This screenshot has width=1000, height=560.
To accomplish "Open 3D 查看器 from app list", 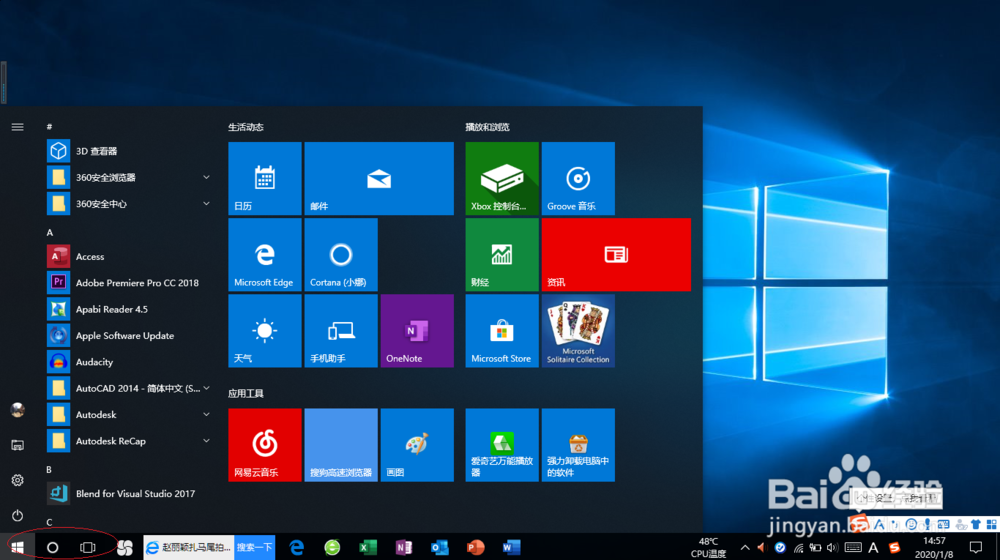I will pos(129,151).
